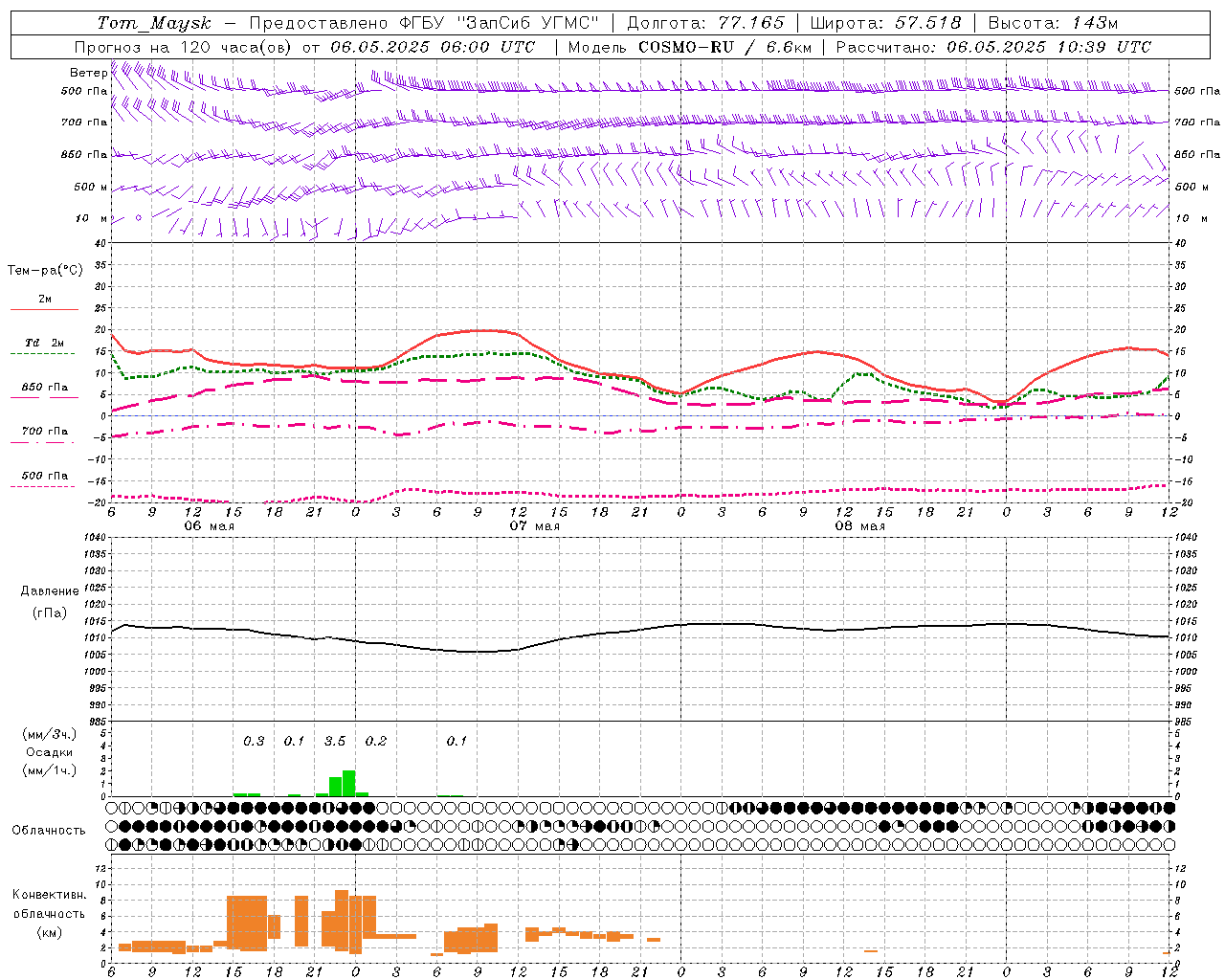Select the longitude value 'Долгота: 77.165'
The image size is (1225, 980).
pos(705,23)
